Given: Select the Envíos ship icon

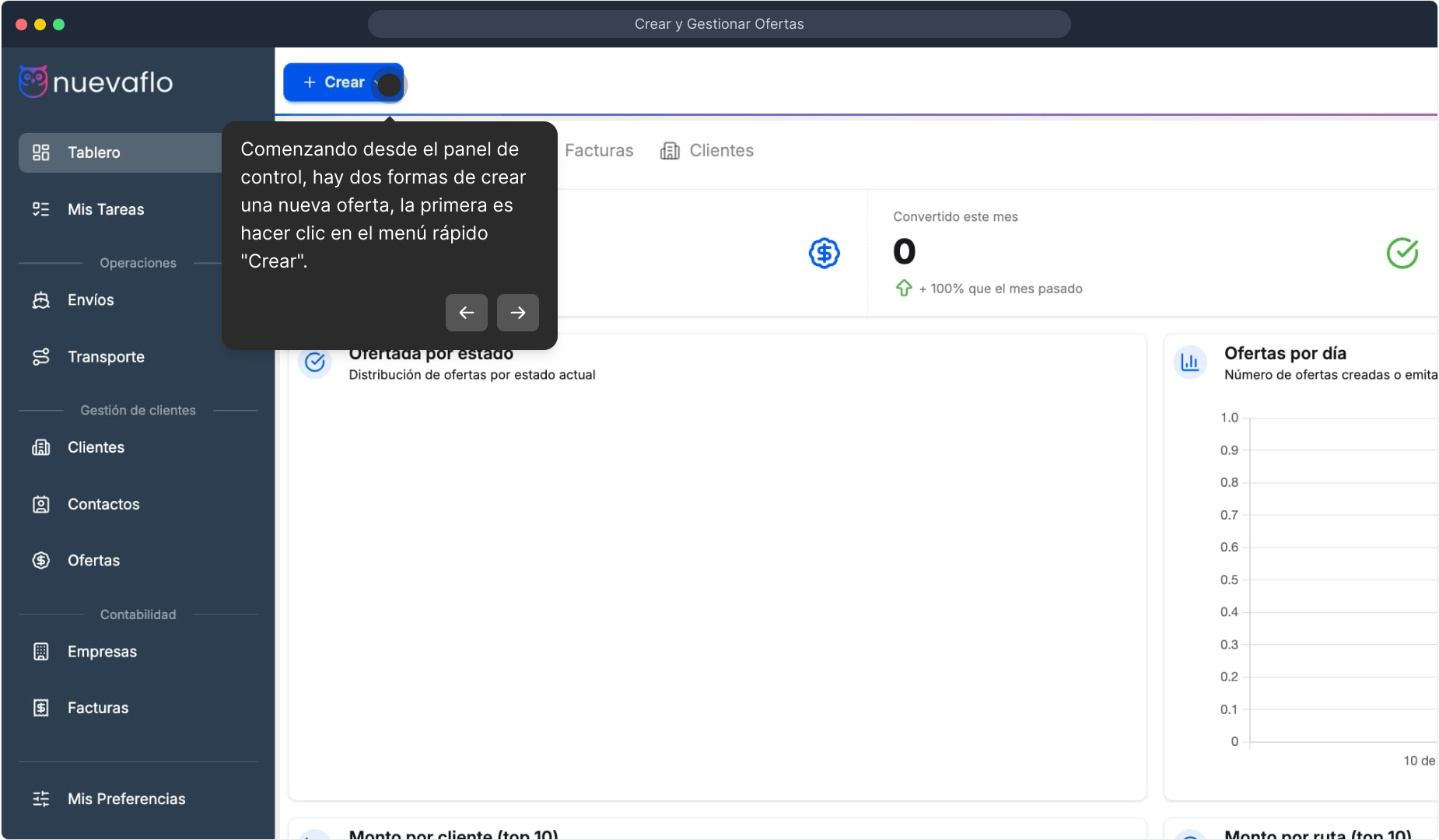Looking at the screenshot, I should coord(41,300).
